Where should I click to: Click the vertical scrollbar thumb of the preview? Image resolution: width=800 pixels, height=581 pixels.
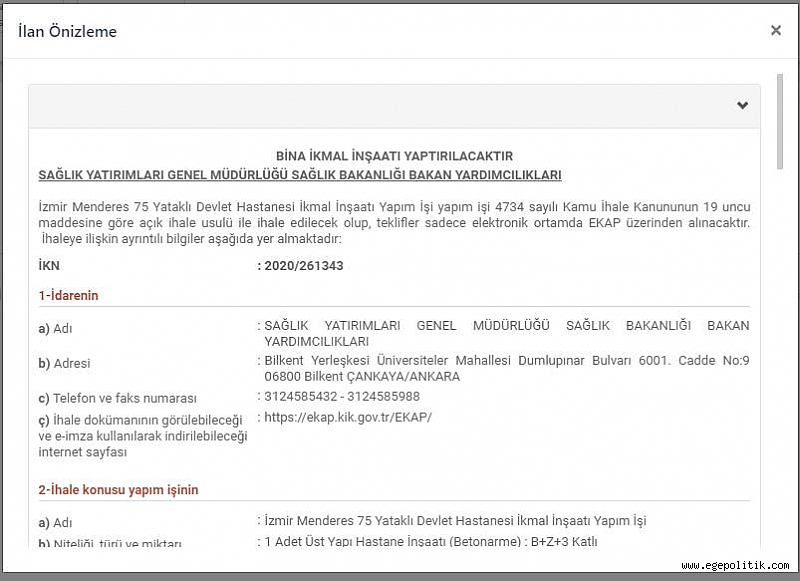(779, 121)
